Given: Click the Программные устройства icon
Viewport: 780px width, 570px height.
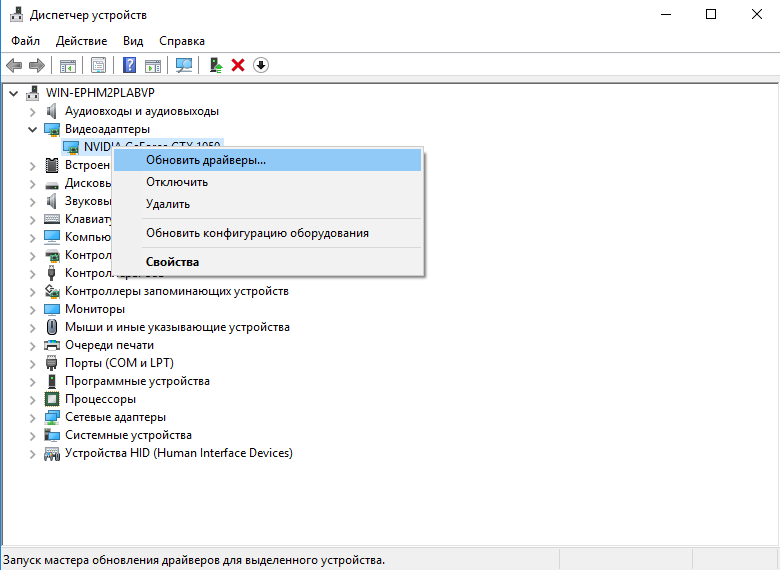Looking at the screenshot, I should (52, 381).
